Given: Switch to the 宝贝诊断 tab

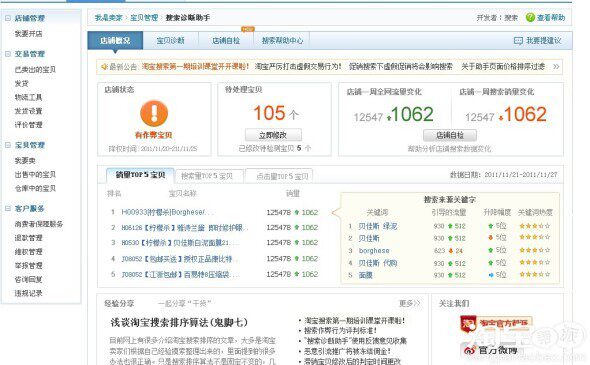Looking at the screenshot, I should pyautogui.click(x=170, y=41).
